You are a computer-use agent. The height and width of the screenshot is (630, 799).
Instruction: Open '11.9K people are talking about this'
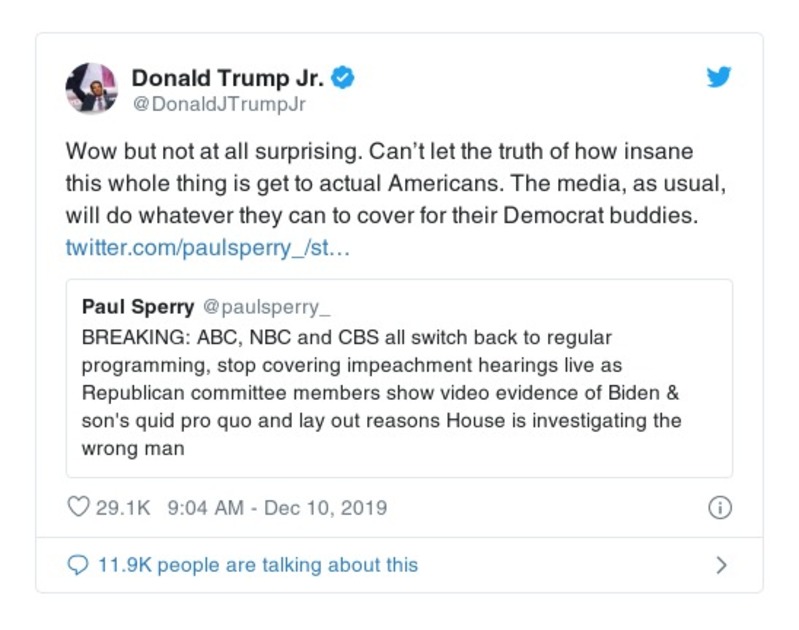pyautogui.click(x=257, y=565)
